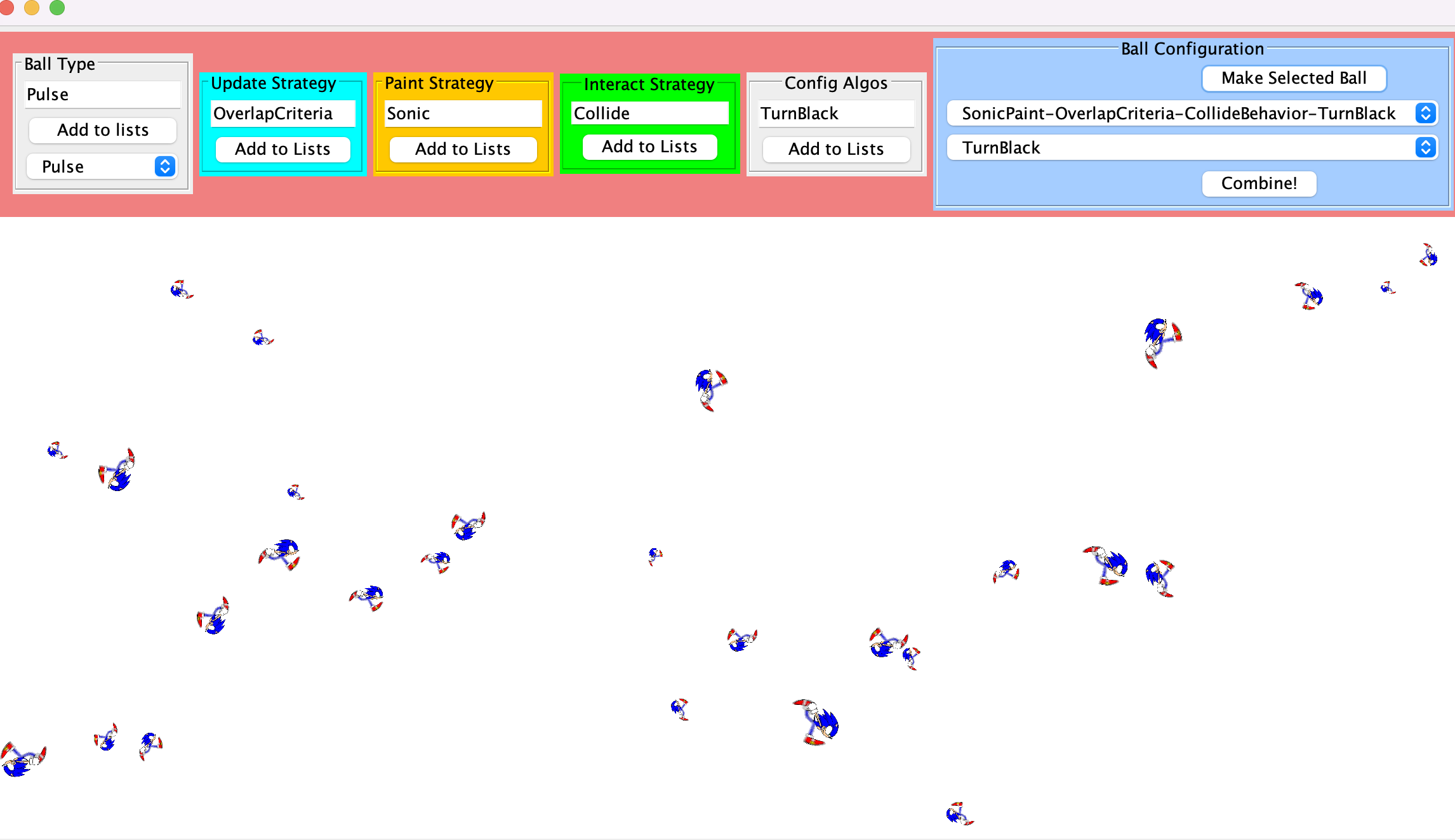Click the Collide interact strategy field
Screen dimensions: 1455x840
[649, 113]
